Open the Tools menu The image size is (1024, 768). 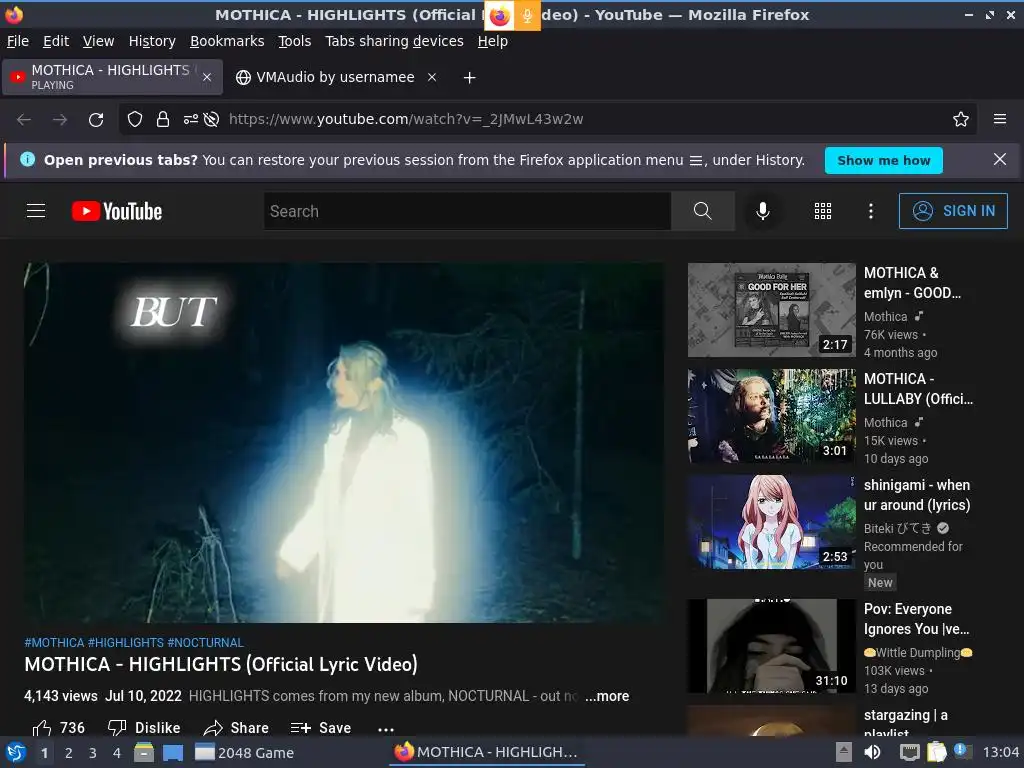295,41
